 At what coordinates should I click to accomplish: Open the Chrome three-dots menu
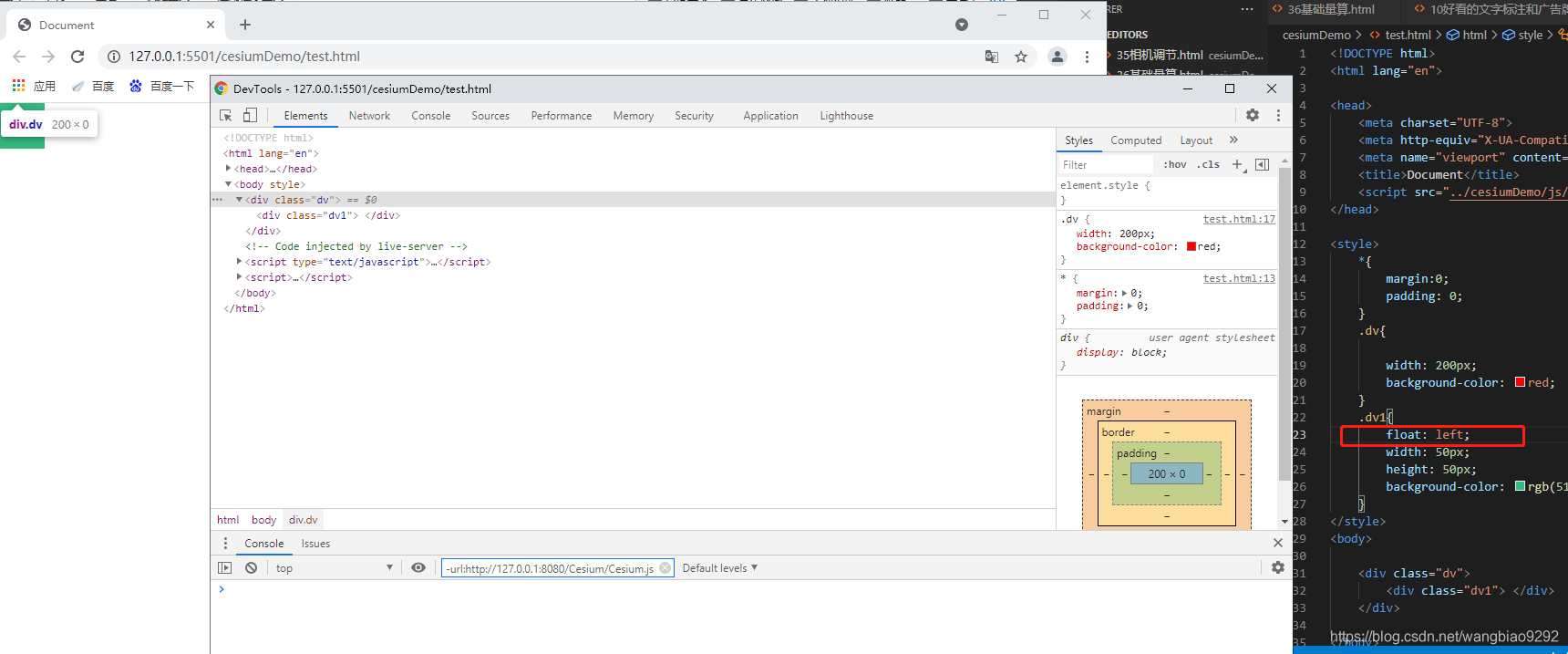pyautogui.click(x=1087, y=57)
